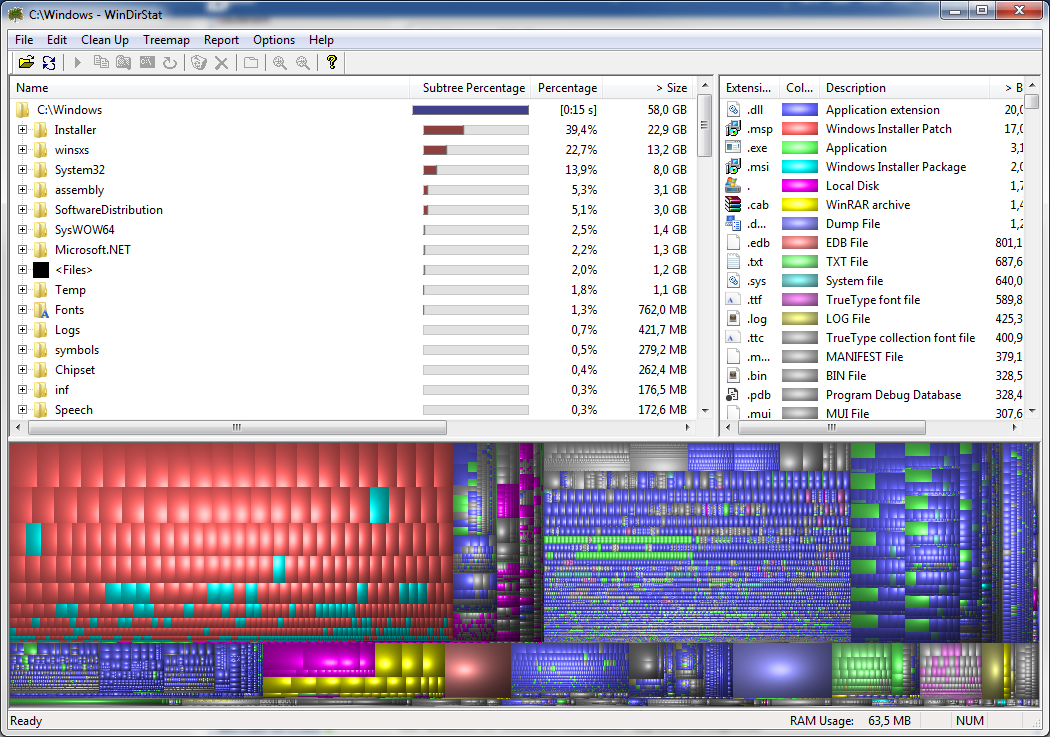This screenshot has width=1050, height=737.
Task: Open the Report menu
Action: pyautogui.click(x=221, y=39)
